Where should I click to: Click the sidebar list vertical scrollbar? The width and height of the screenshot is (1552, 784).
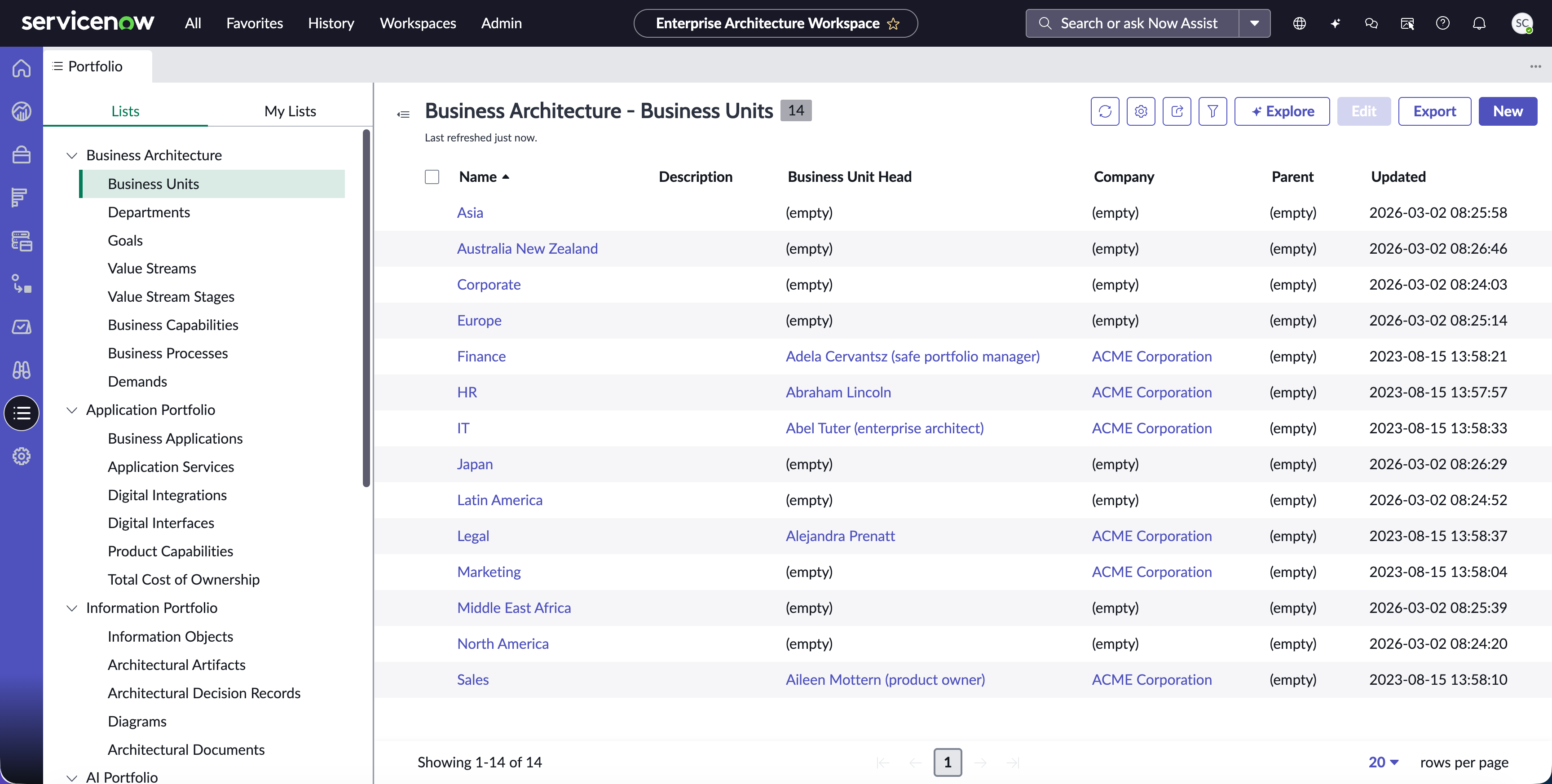click(366, 307)
